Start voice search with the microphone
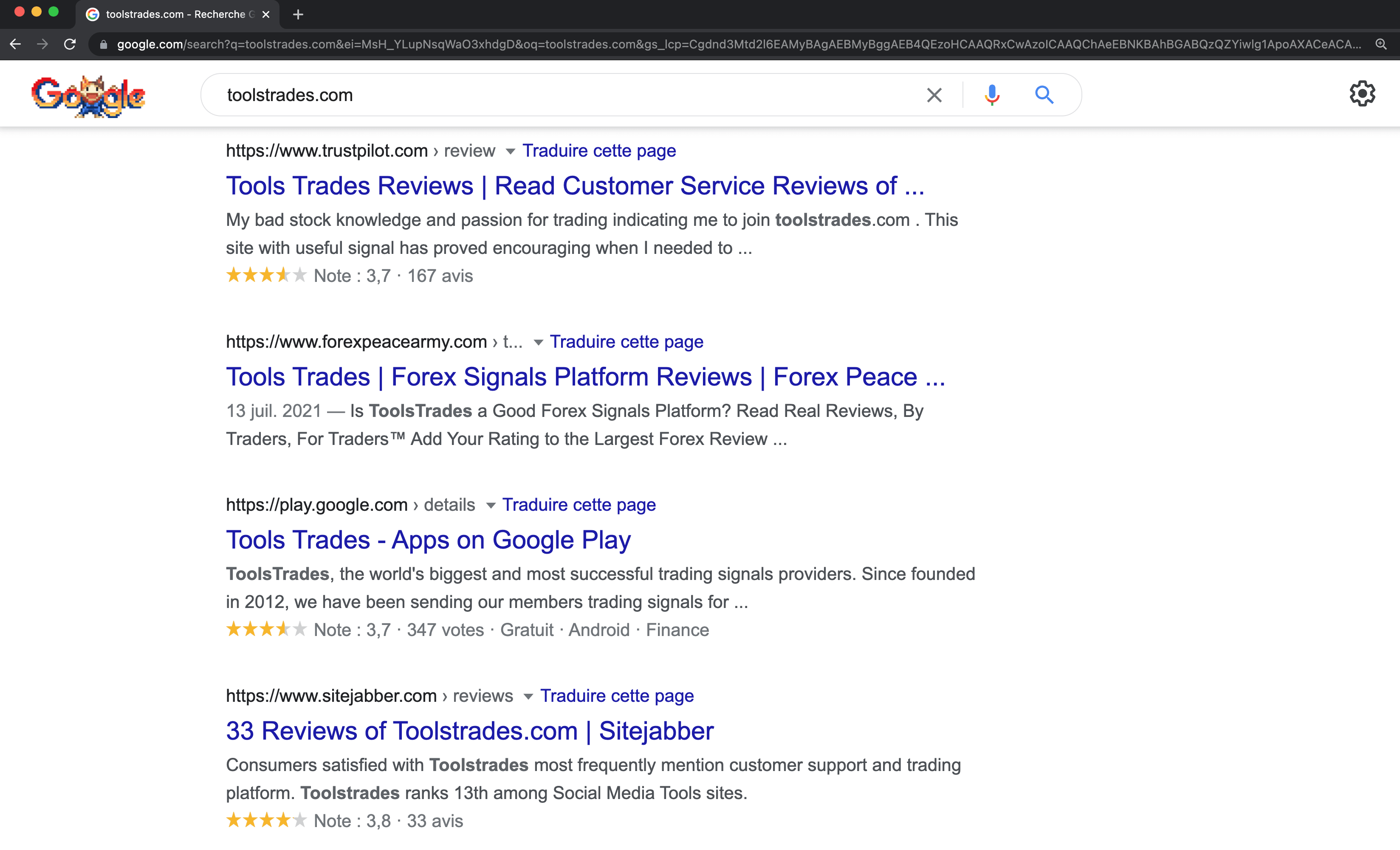Screen dimensions: 1400x850 point(992,95)
